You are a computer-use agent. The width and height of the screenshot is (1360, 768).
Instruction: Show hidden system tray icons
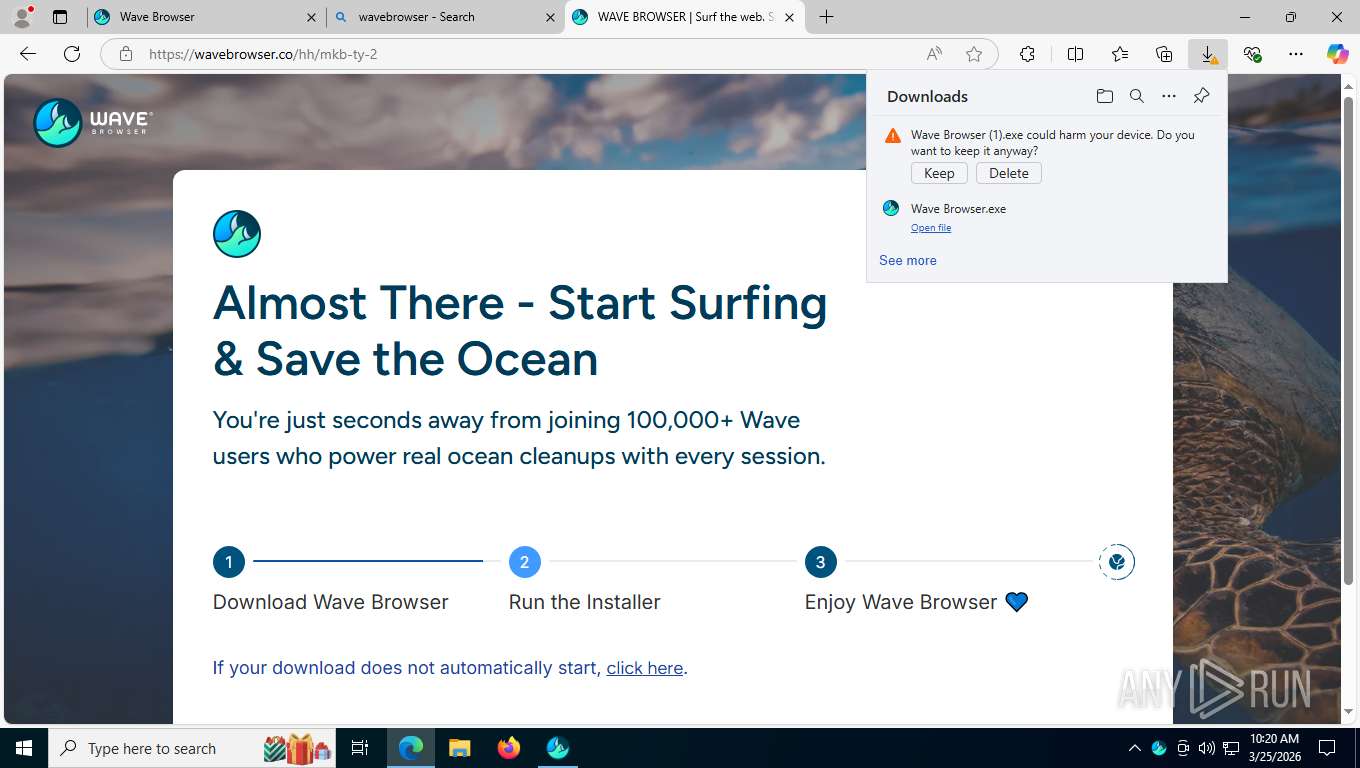pos(1134,748)
